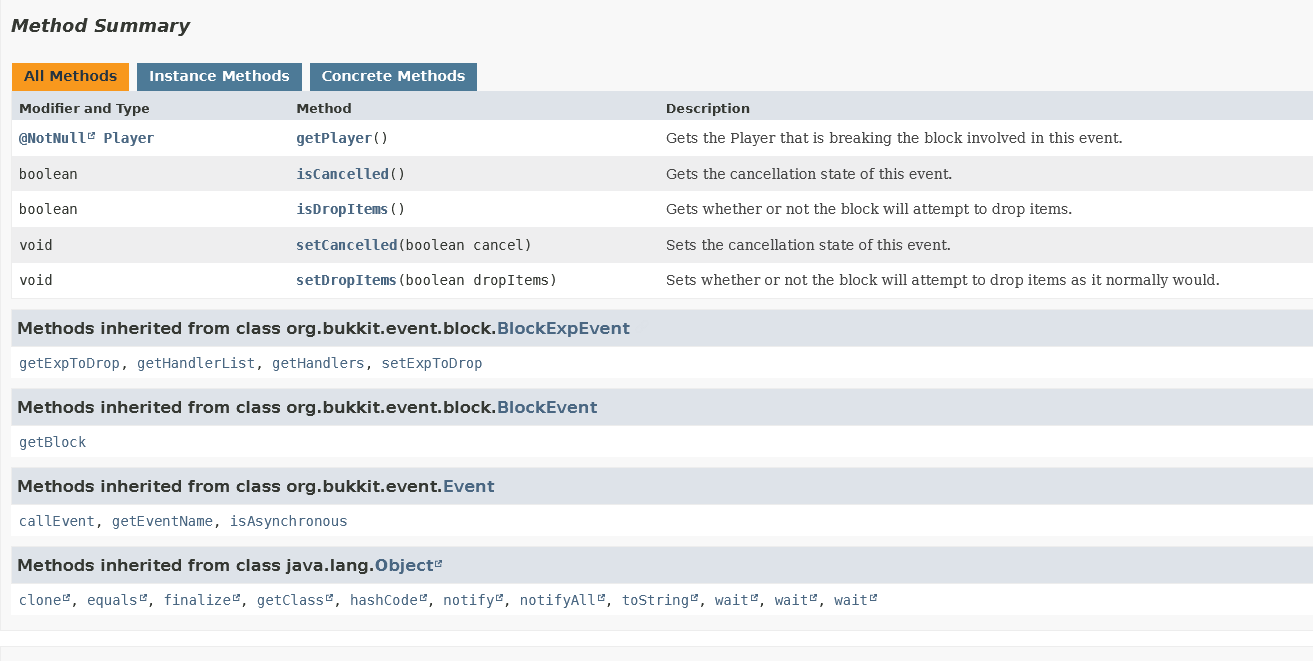Viewport: 1313px width, 661px height.
Task: Open the Player return type link
Action: click(x=129, y=138)
